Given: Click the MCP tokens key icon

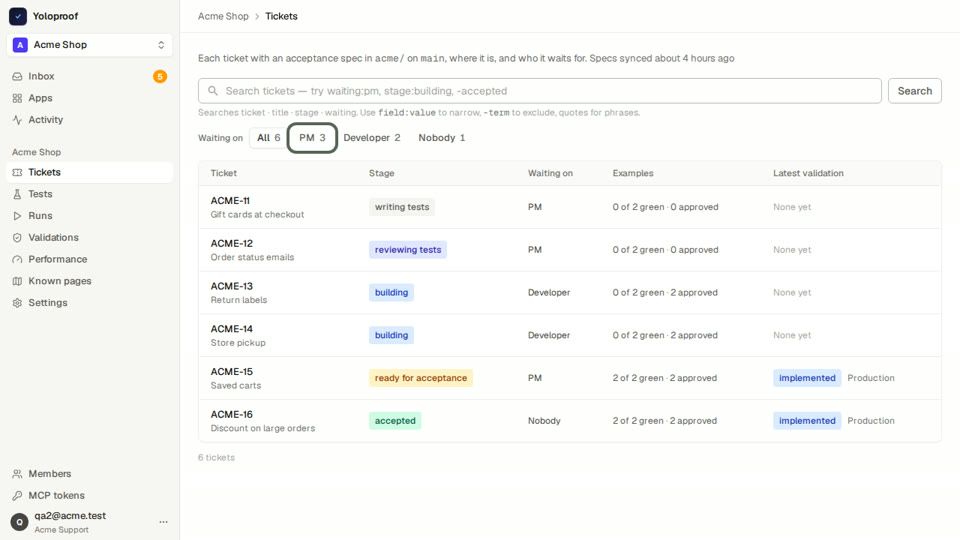Looking at the screenshot, I should tap(17, 496).
